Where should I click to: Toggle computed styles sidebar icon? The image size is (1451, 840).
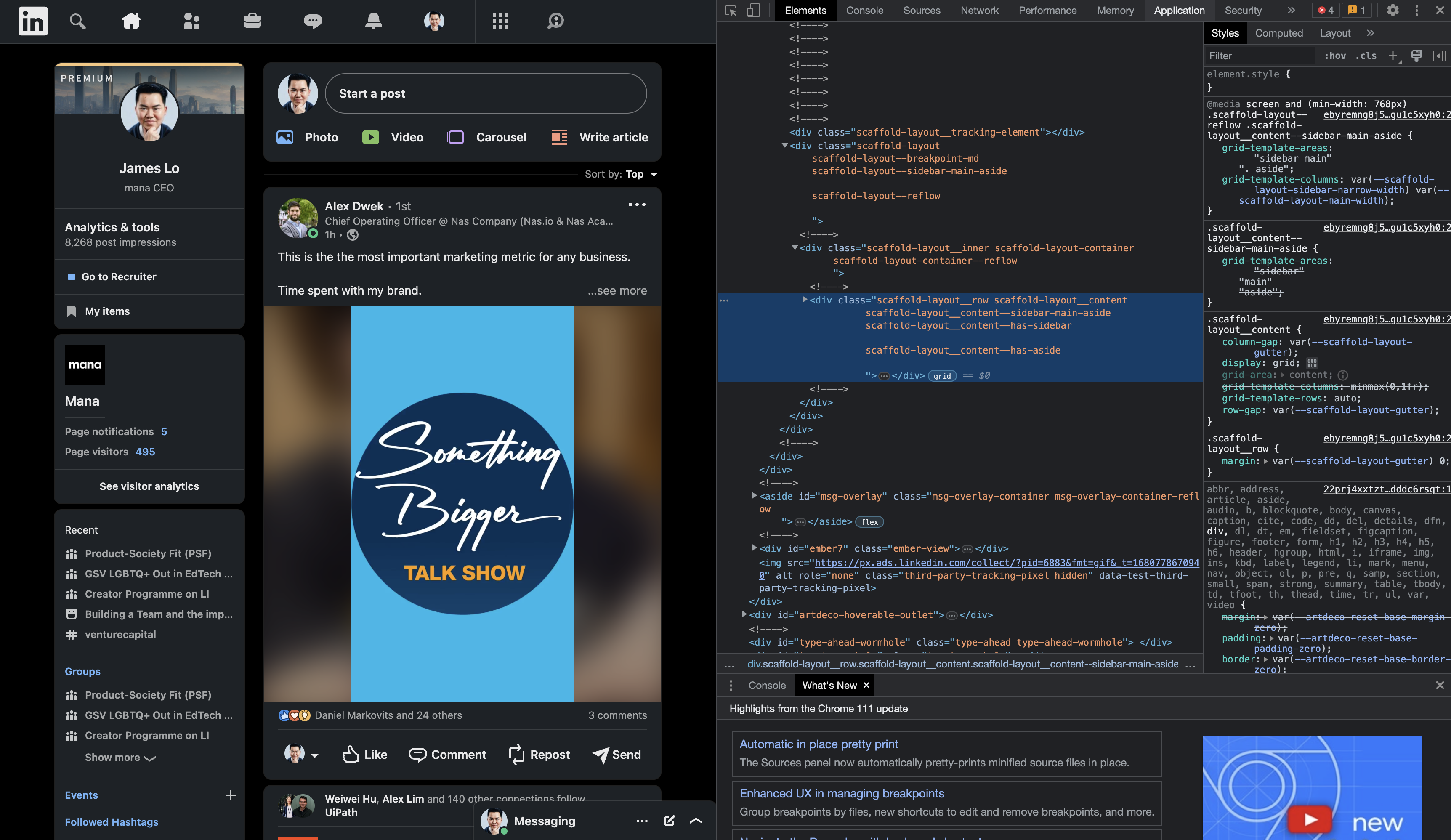1439,56
